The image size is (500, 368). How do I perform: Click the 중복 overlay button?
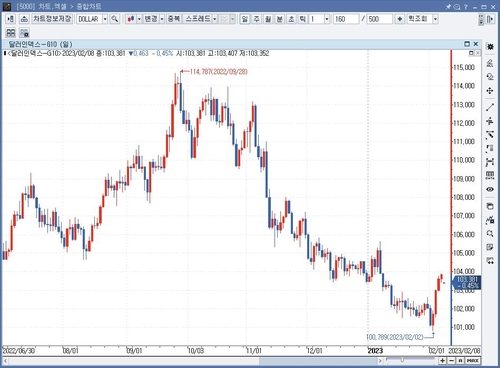[x=174, y=19]
